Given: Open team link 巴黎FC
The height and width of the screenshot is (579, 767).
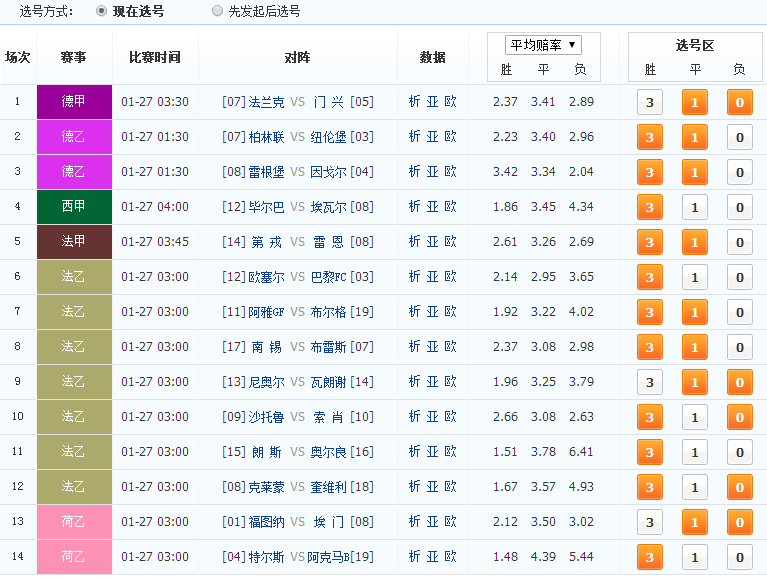Looking at the screenshot, I should [328, 277].
